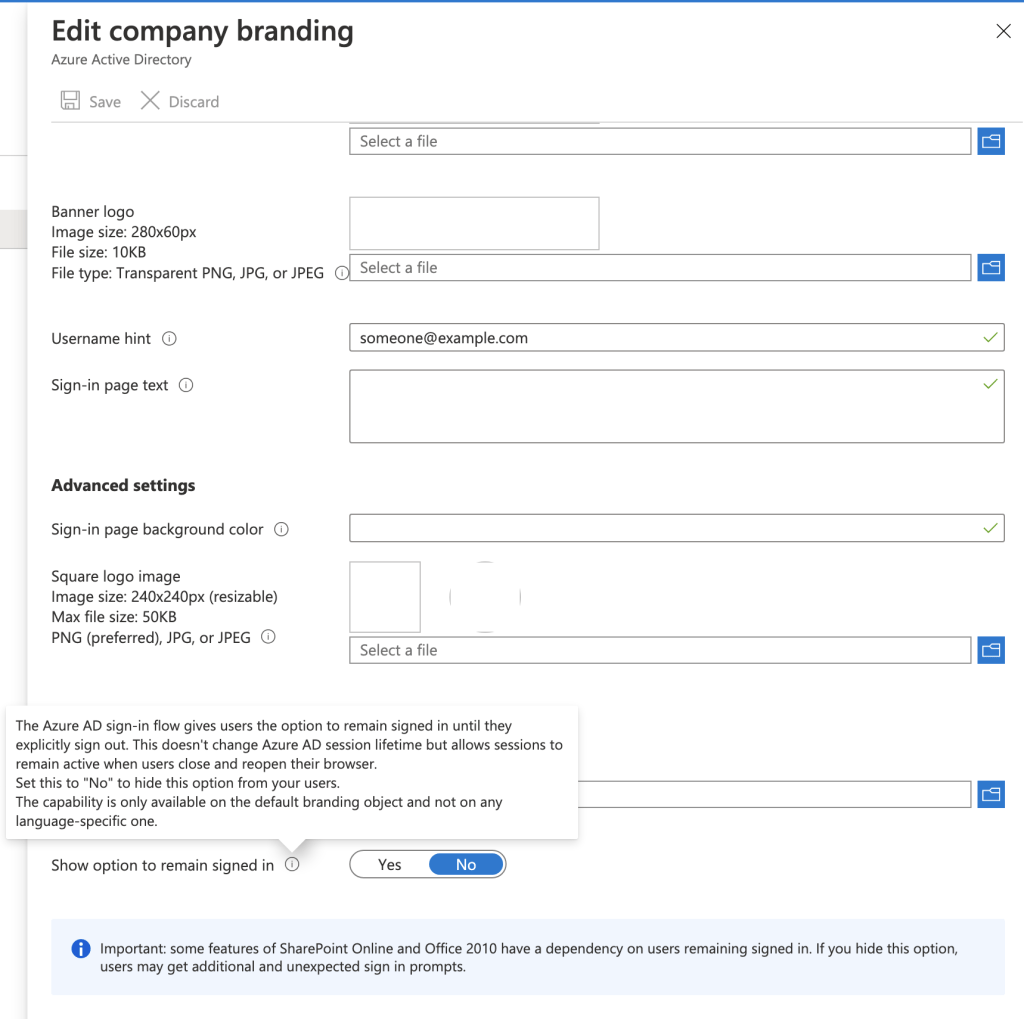Click browse folder icon at top file field
Viewport: 1024px width, 1019px height.
[990, 141]
